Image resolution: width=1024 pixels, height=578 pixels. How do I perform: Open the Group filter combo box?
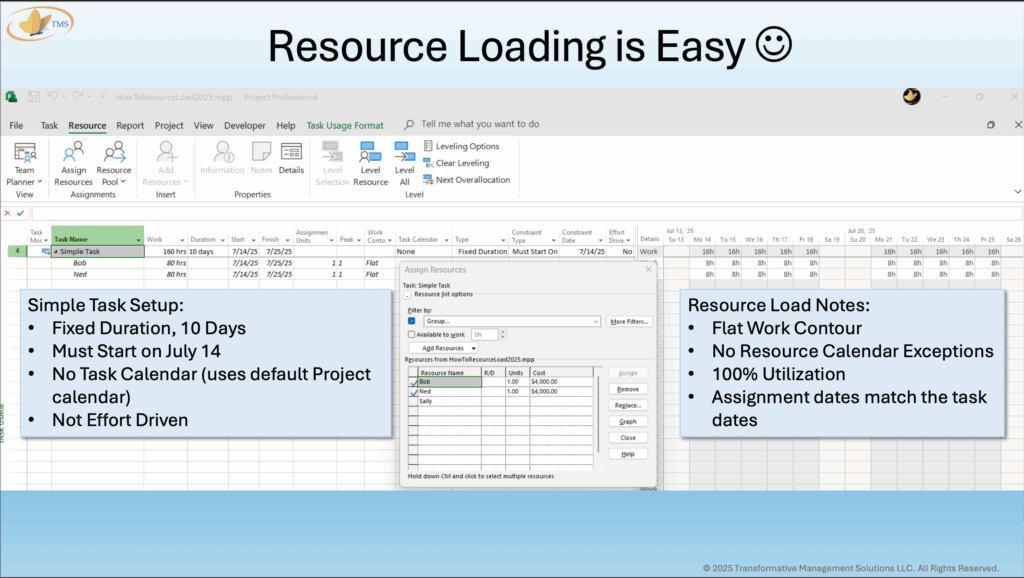tap(511, 321)
